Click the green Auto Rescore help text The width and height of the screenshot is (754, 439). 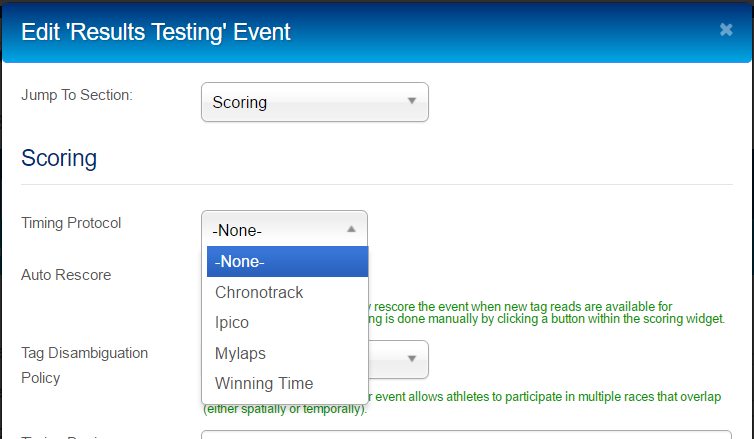click(x=546, y=313)
